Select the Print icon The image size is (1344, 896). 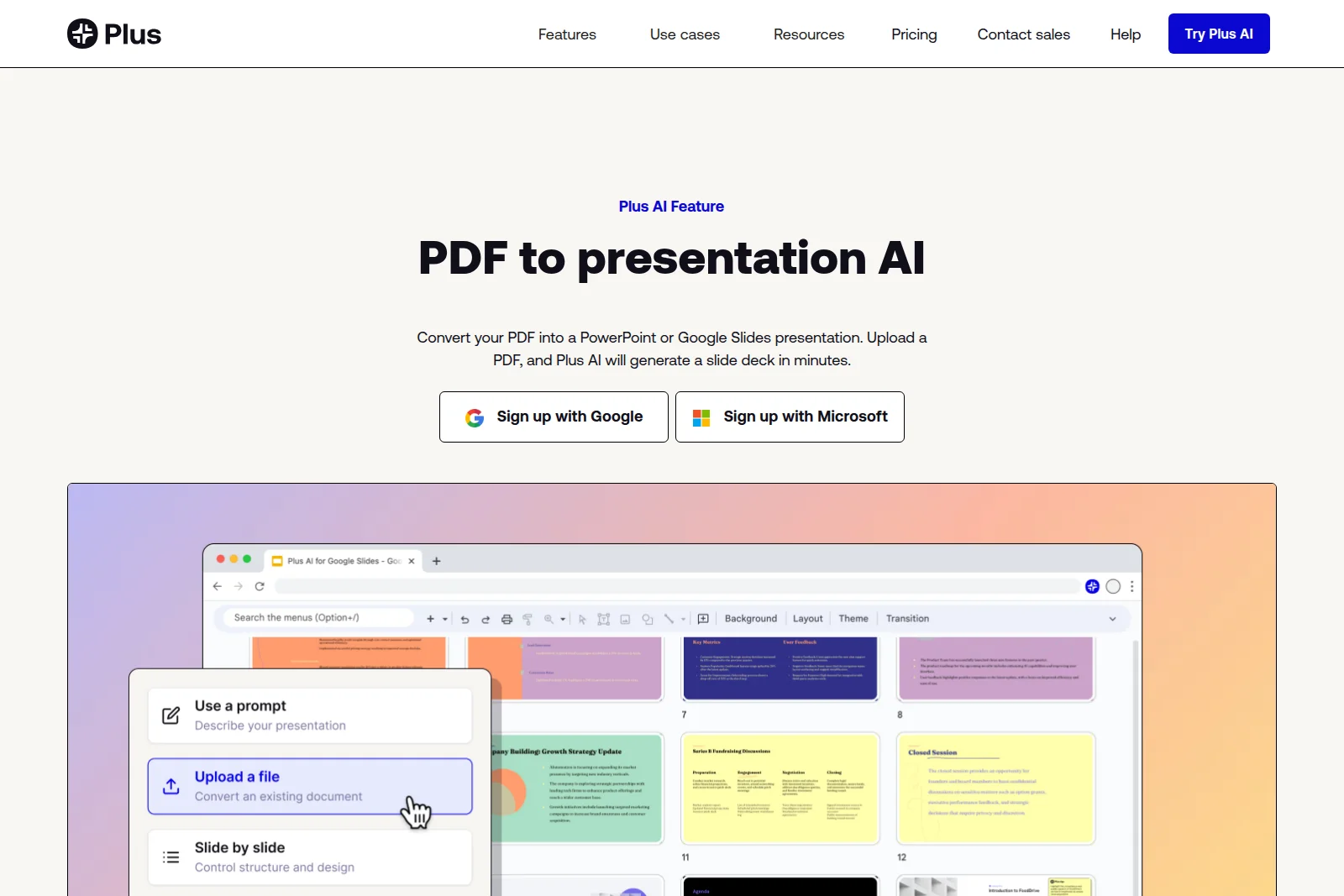[507, 618]
